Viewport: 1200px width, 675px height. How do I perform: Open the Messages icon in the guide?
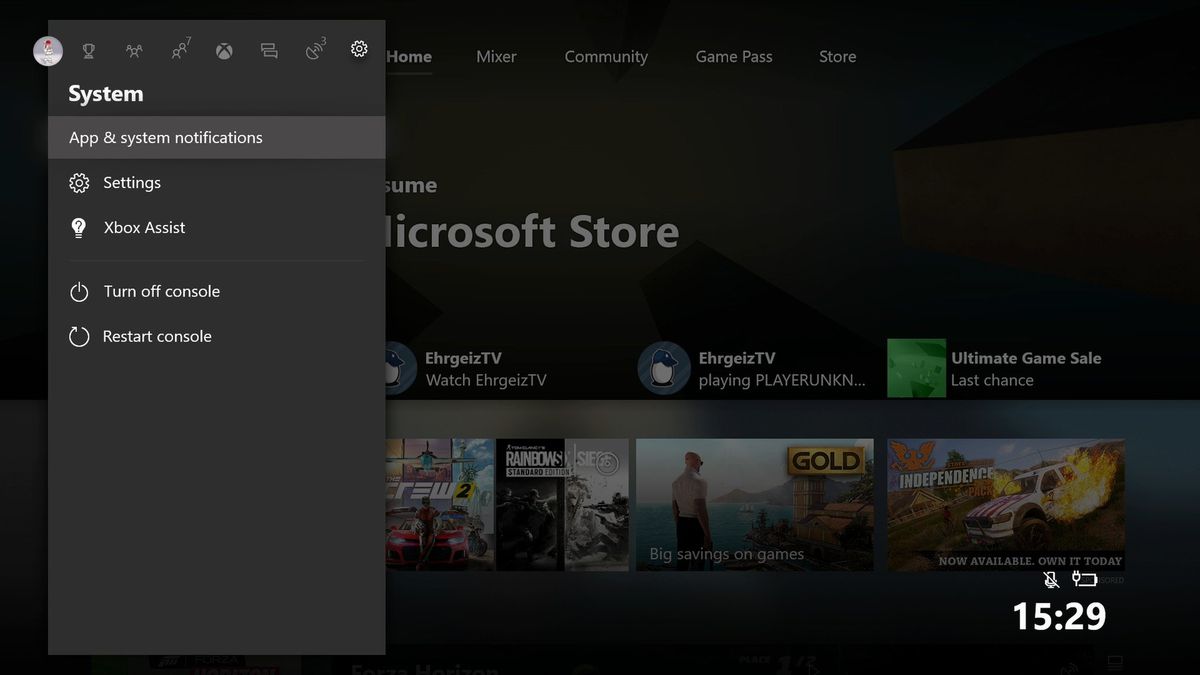(x=269, y=48)
